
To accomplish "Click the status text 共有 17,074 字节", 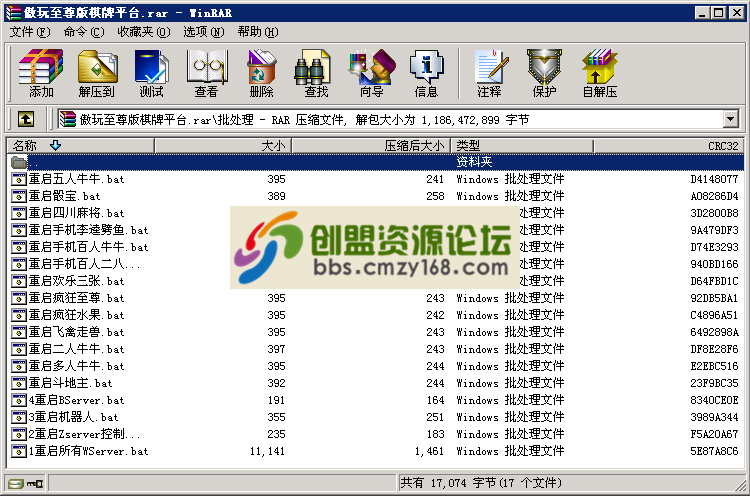I will (448, 483).
